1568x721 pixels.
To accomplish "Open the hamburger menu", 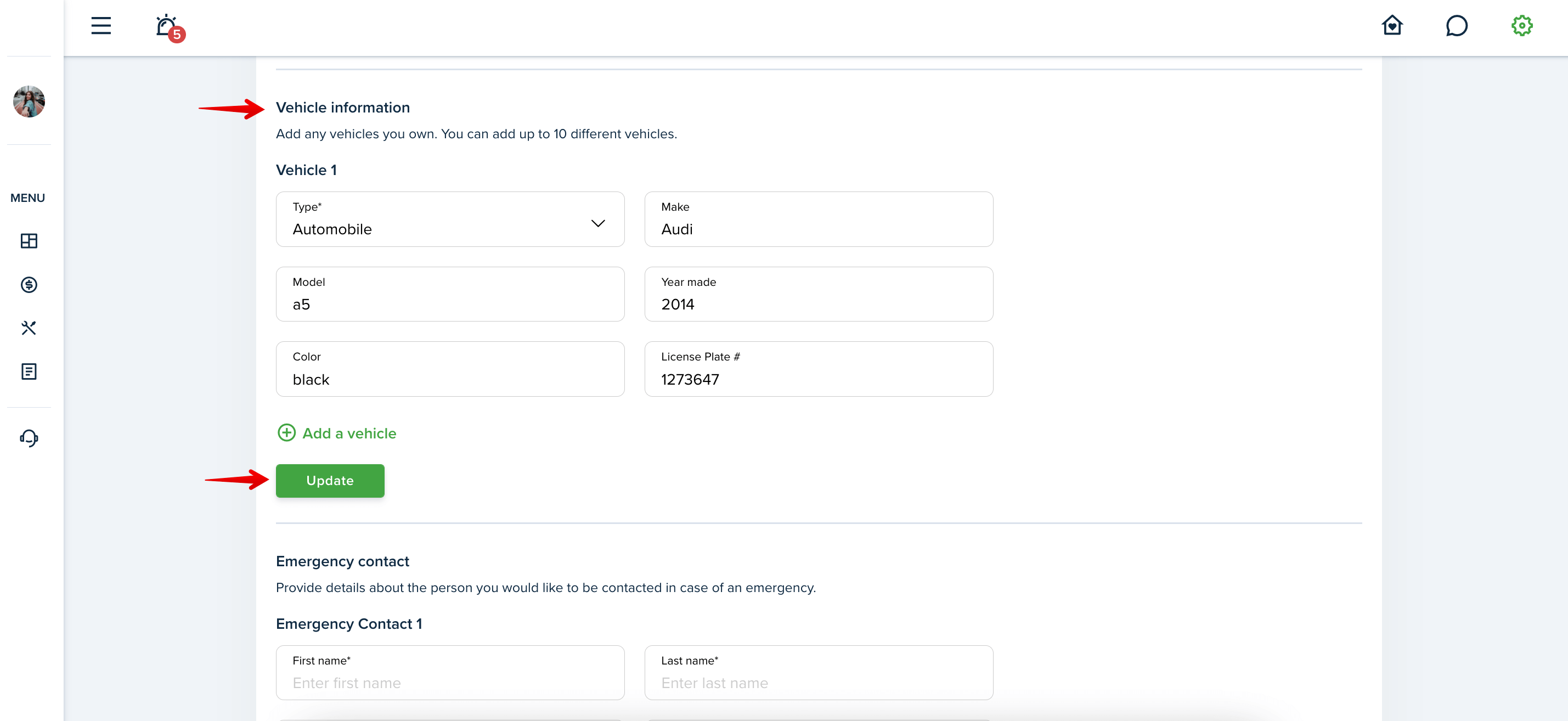I will (101, 26).
